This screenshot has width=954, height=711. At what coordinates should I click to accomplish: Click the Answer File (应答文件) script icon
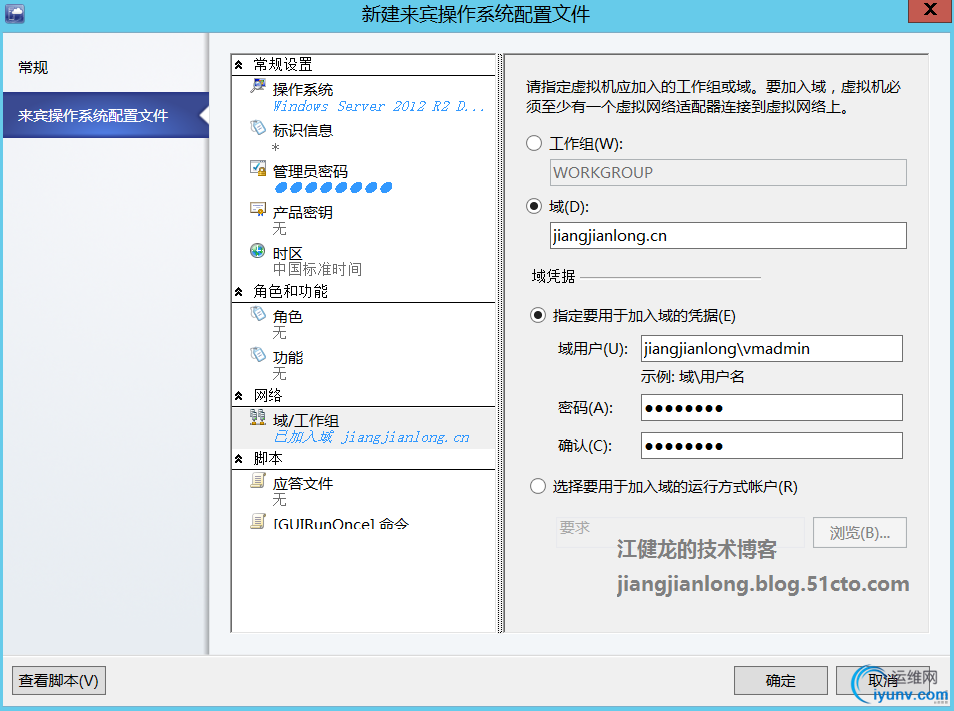coord(258,480)
